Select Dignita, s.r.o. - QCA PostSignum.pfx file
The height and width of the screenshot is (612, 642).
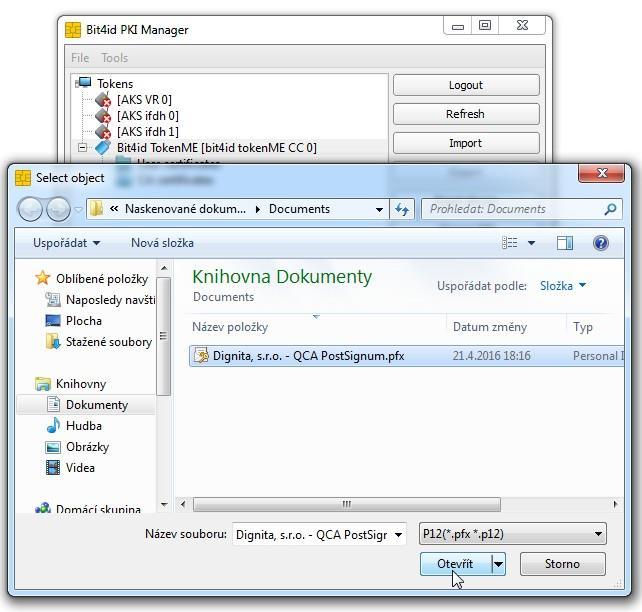pos(308,356)
